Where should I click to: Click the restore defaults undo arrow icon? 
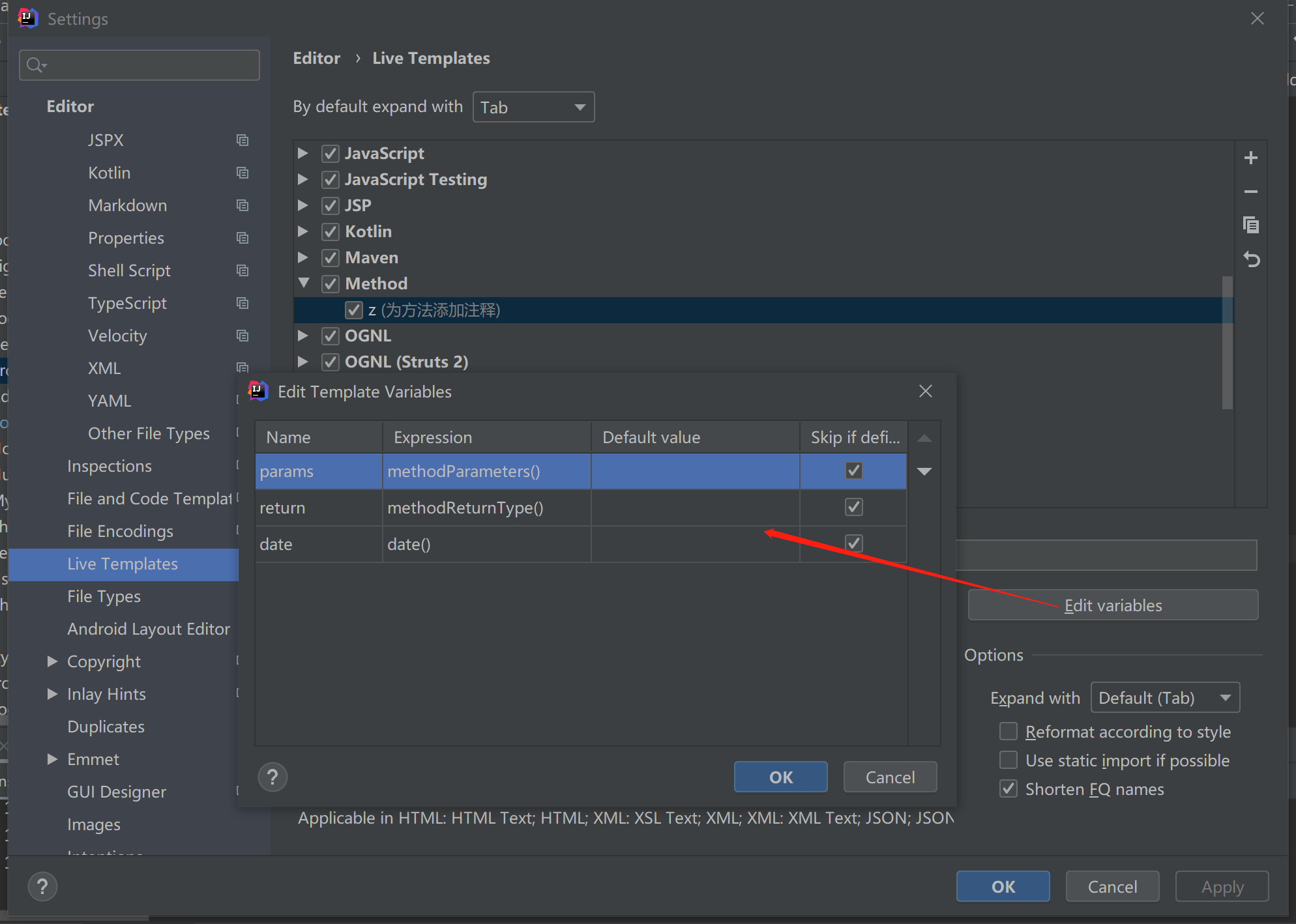[x=1250, y=259]
